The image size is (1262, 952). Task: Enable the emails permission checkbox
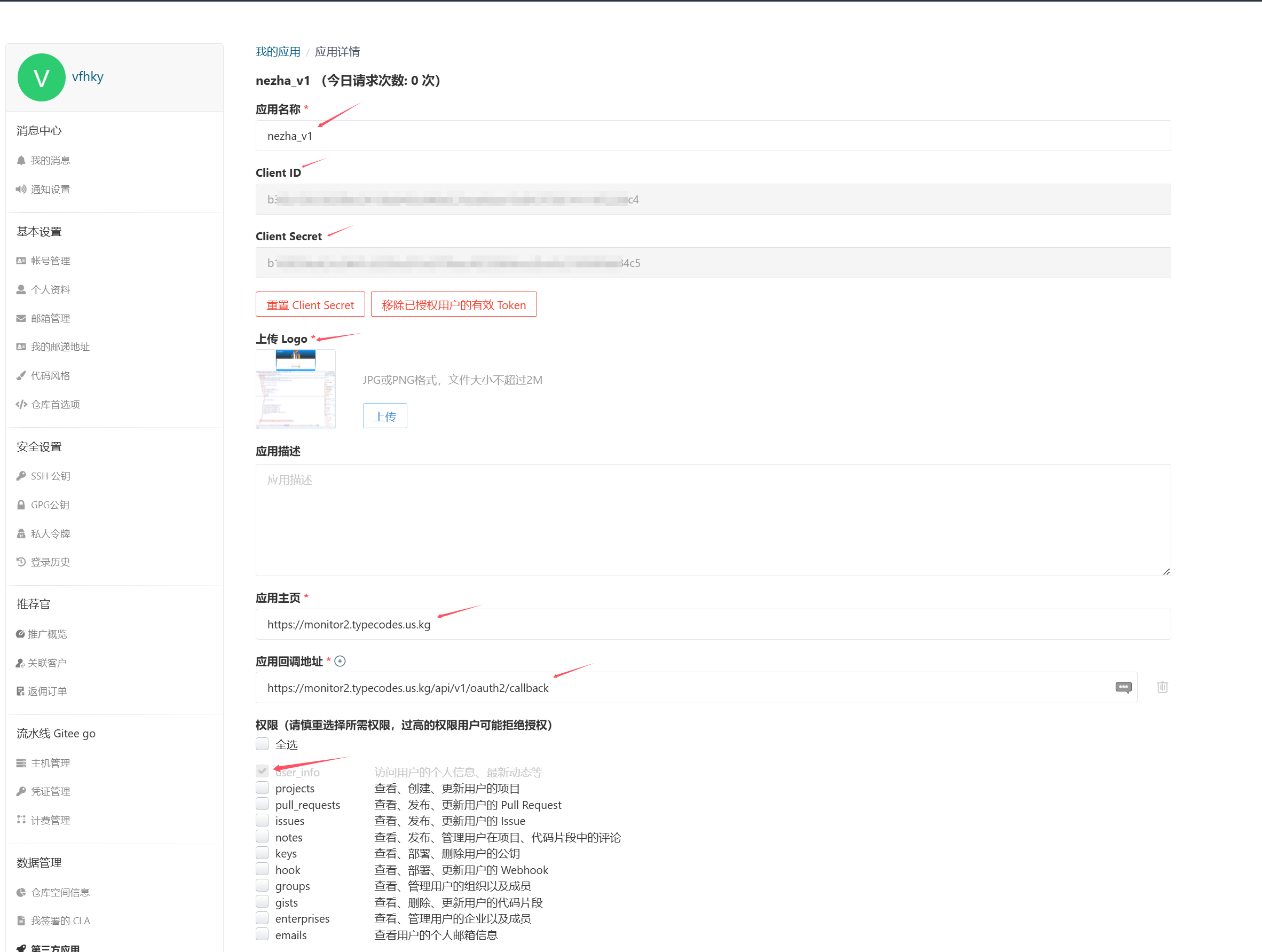(263, 935)
